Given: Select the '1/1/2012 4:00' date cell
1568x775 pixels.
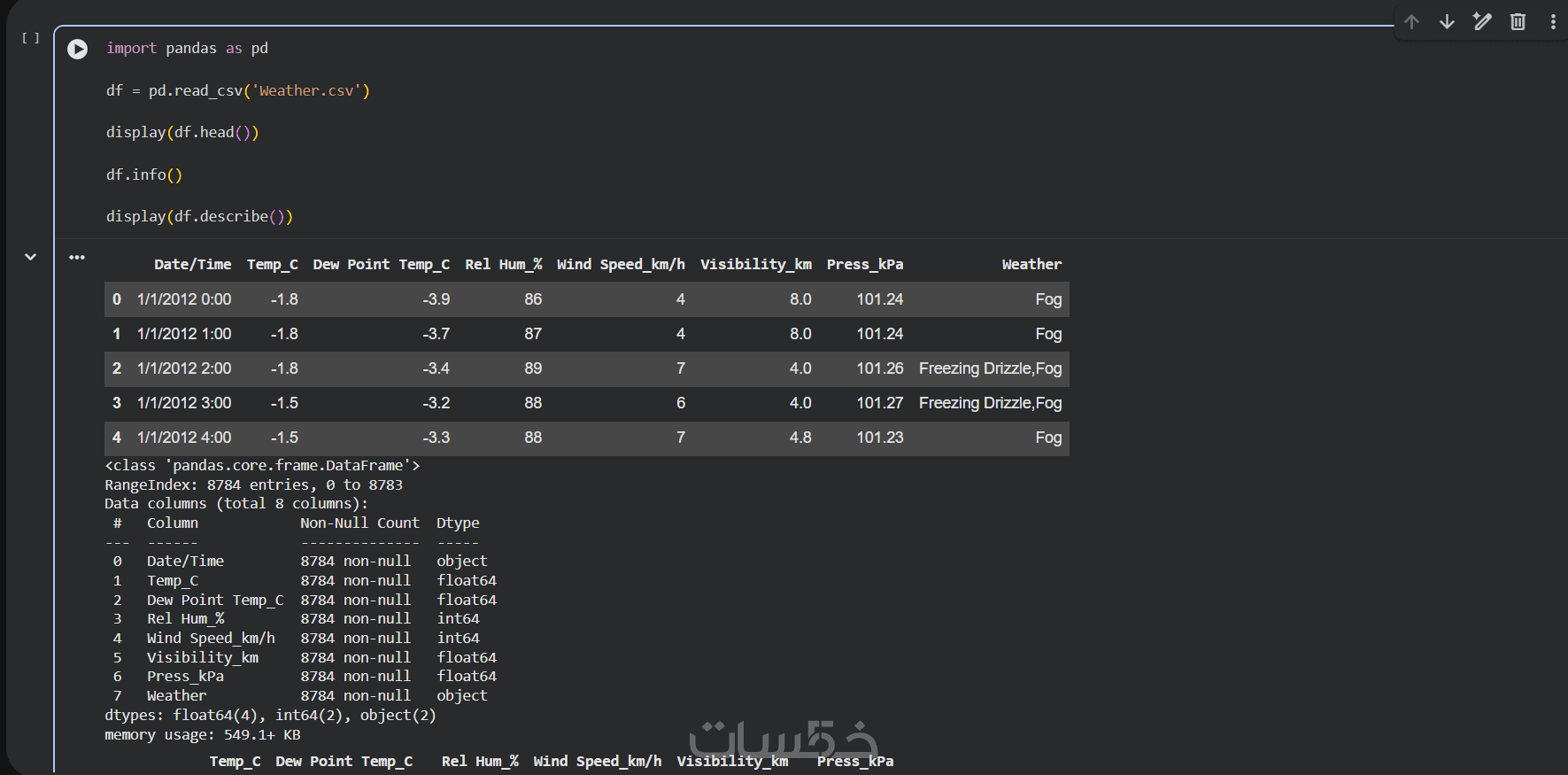Looking at the screenshot, I should [184, 438].
